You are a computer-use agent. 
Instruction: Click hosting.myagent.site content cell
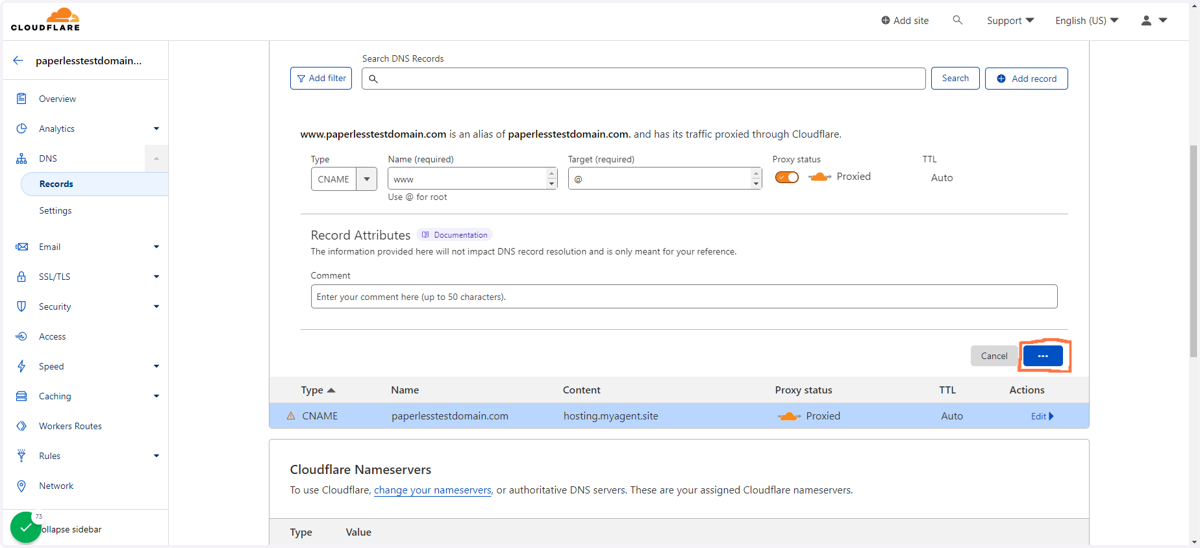[611, 416]
